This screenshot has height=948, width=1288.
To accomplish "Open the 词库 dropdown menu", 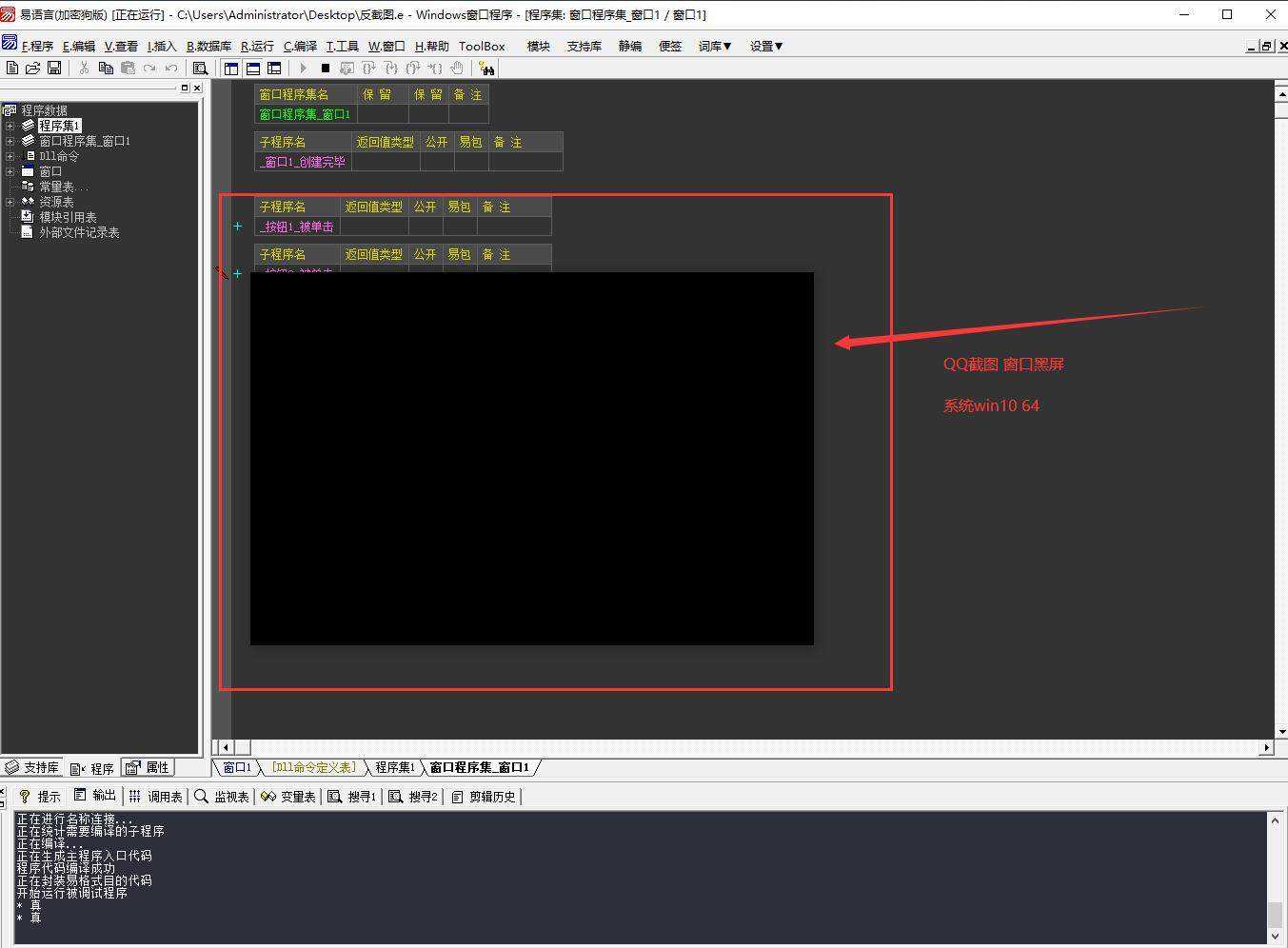I will tap(714, 46).
